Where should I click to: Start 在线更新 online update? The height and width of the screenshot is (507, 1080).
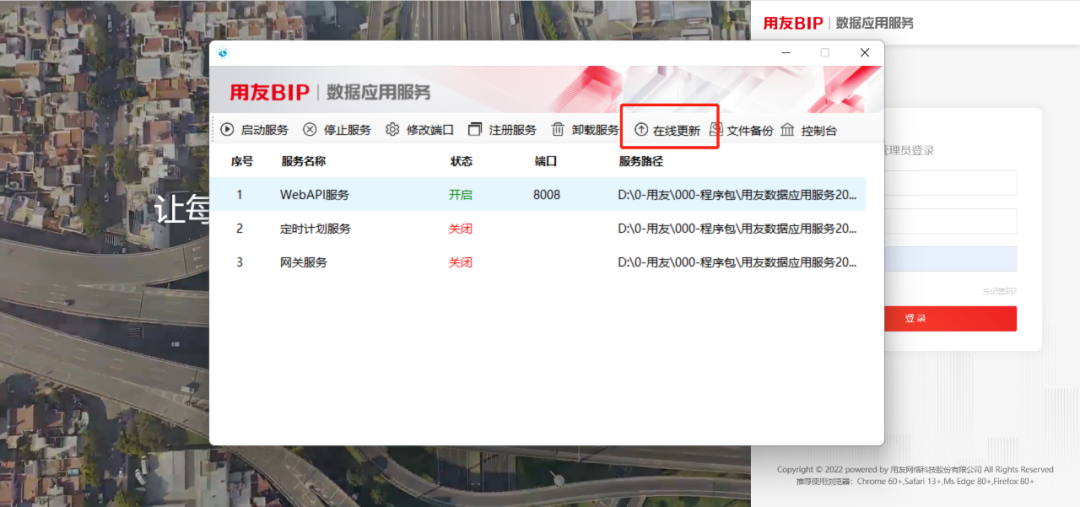click(x=668, y=130)
